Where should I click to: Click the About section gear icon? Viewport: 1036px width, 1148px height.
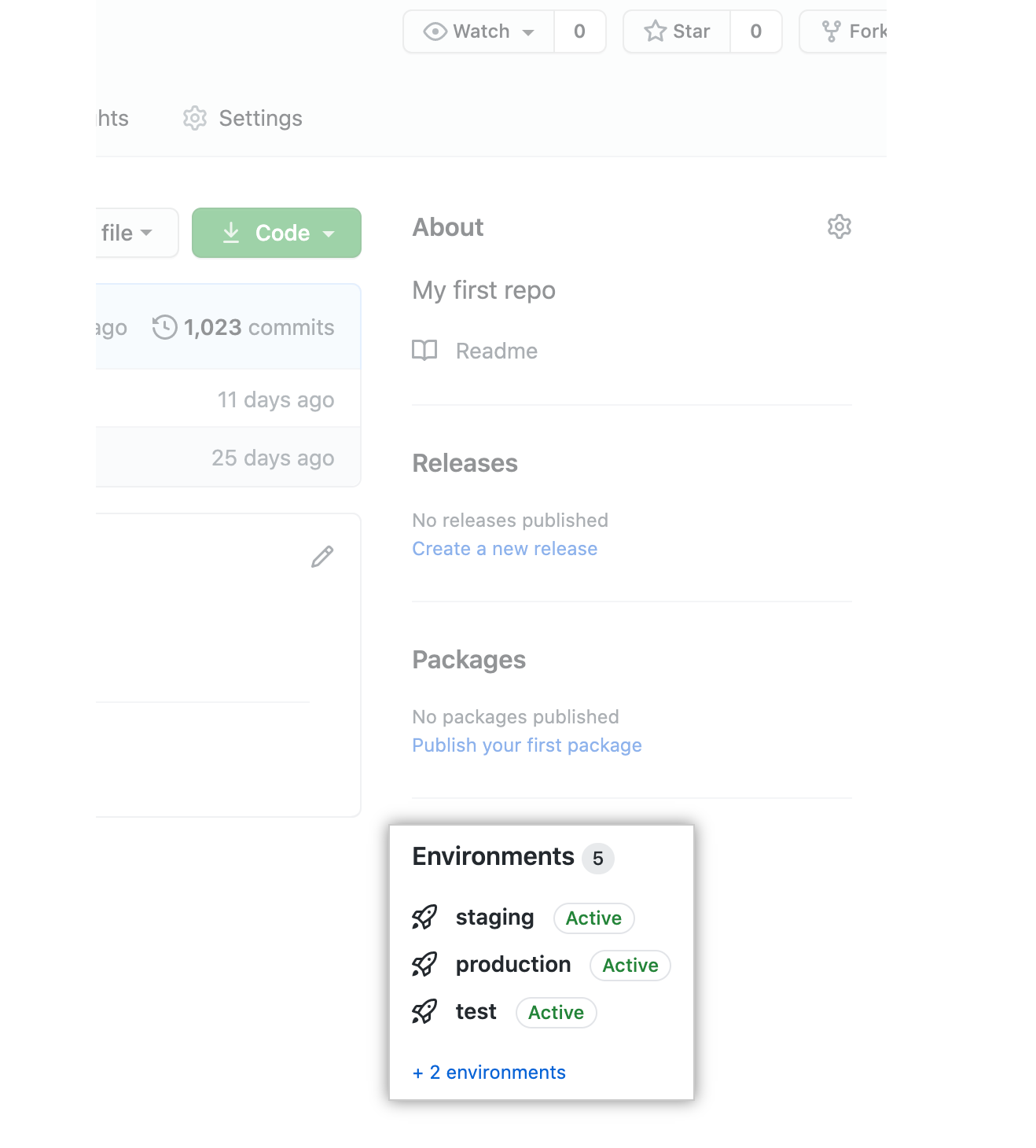pos(839,226)
